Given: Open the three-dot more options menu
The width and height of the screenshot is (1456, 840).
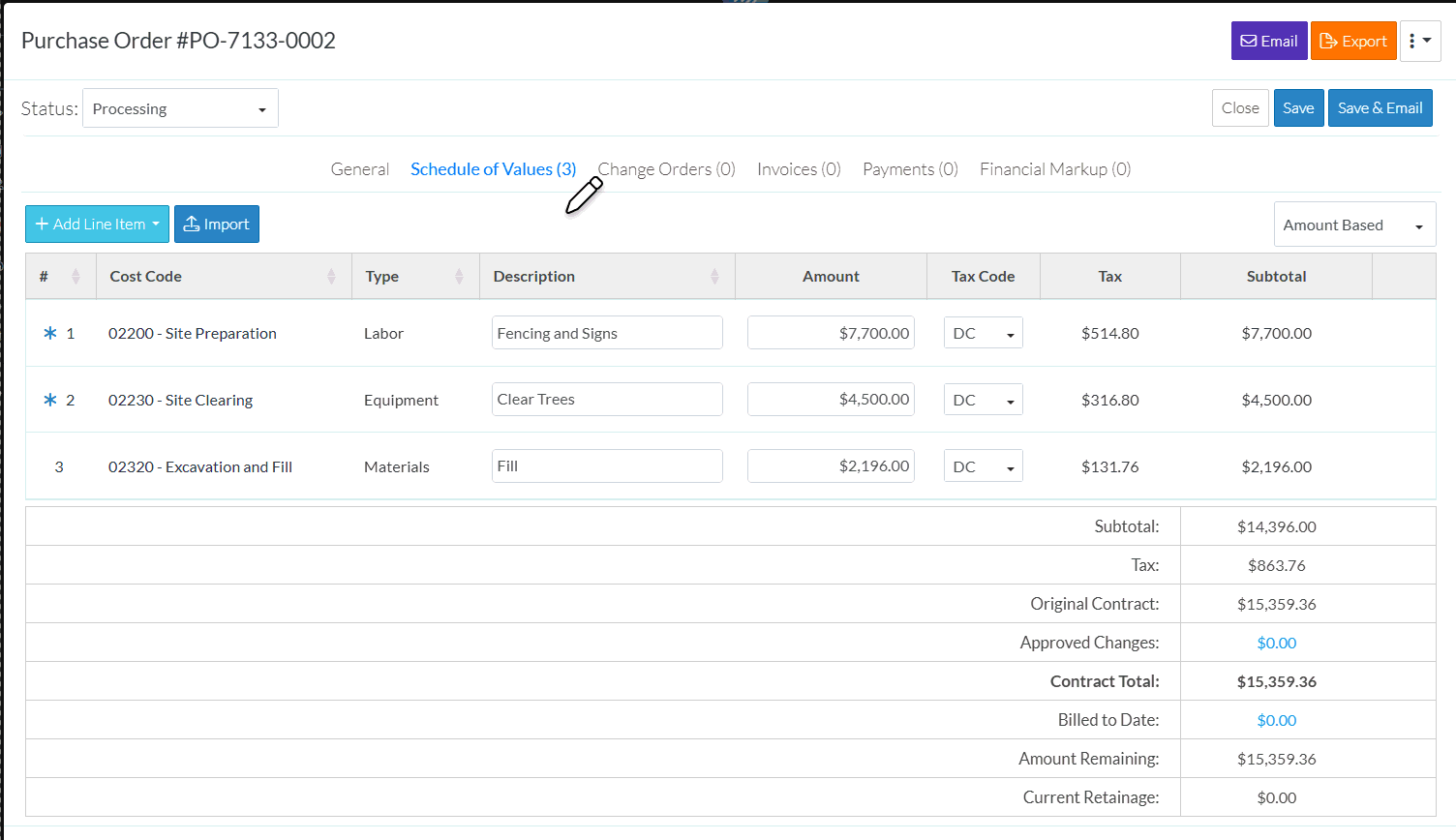Looking at the screenshot, I should (x=1420, y=41).
